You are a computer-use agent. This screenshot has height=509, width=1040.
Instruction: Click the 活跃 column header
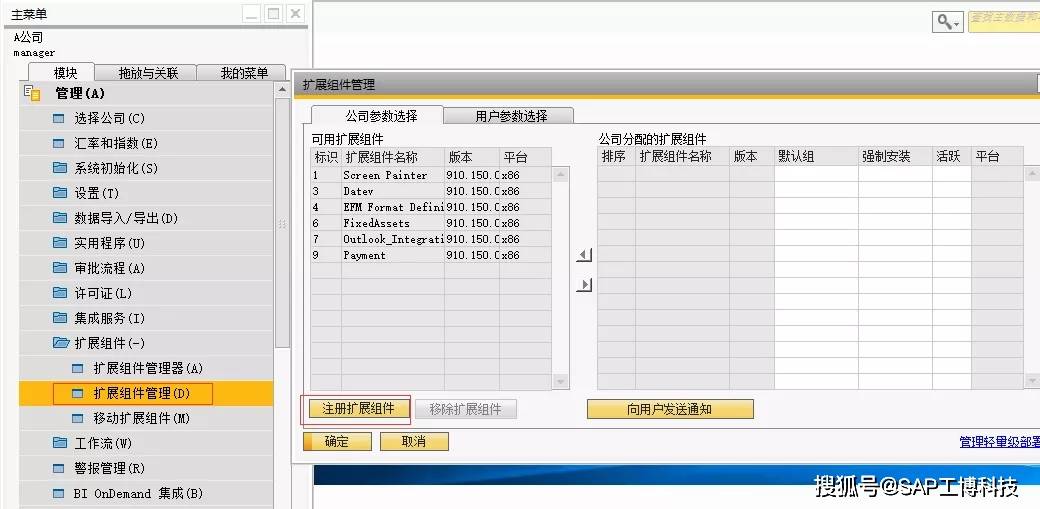click(x=952, y=157)
